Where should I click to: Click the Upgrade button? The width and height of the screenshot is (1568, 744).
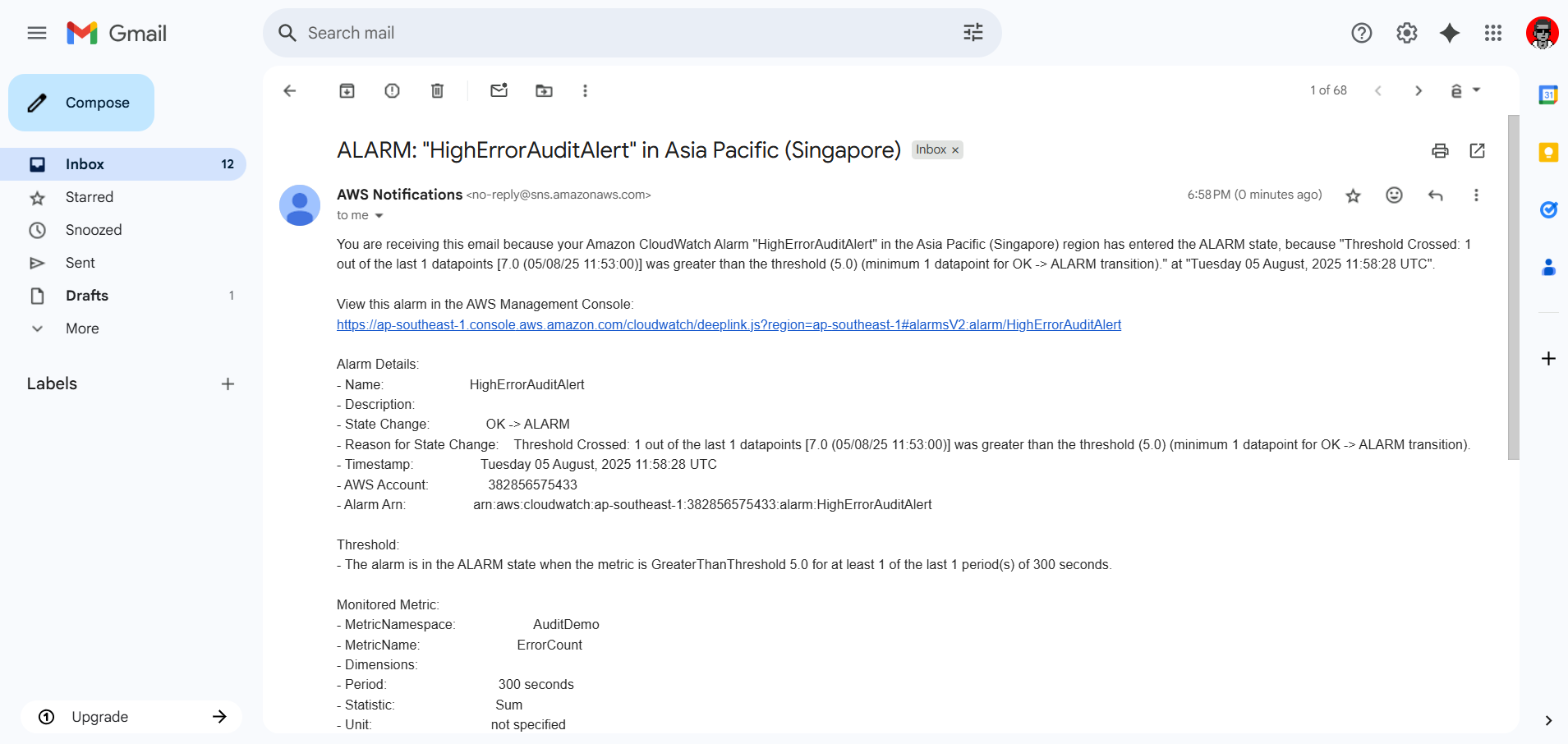(x=131, y=717)
